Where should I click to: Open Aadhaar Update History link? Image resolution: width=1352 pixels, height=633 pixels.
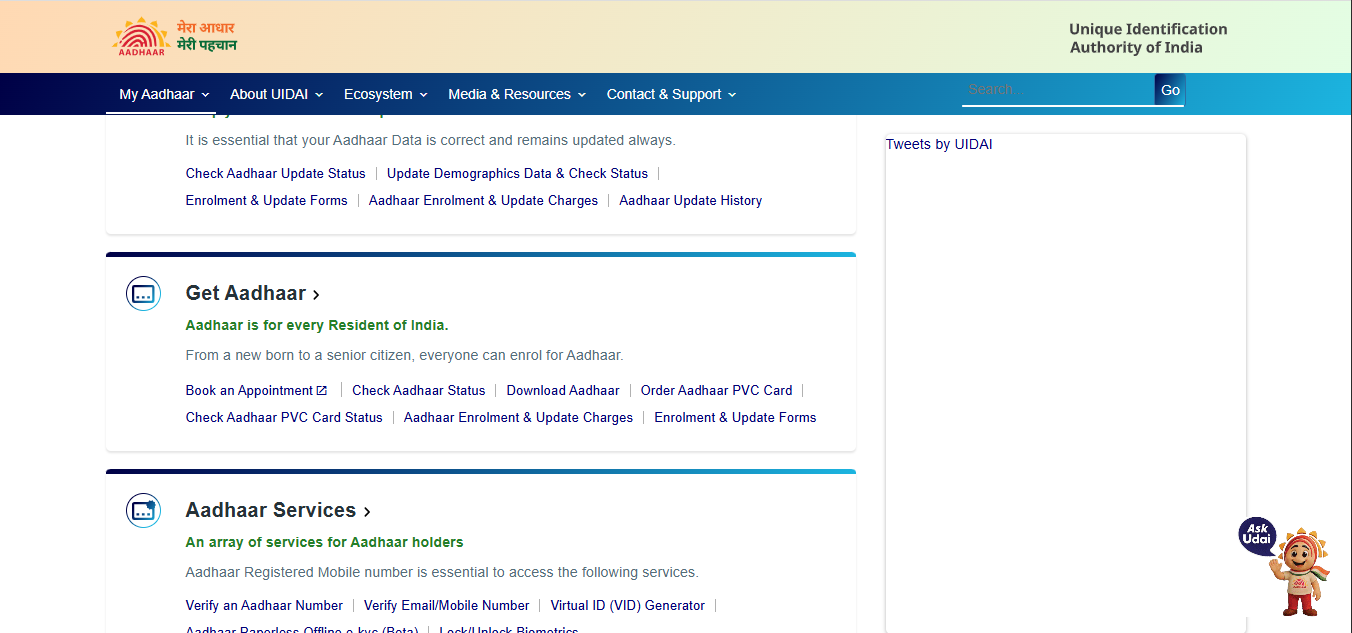click(690, 200)
